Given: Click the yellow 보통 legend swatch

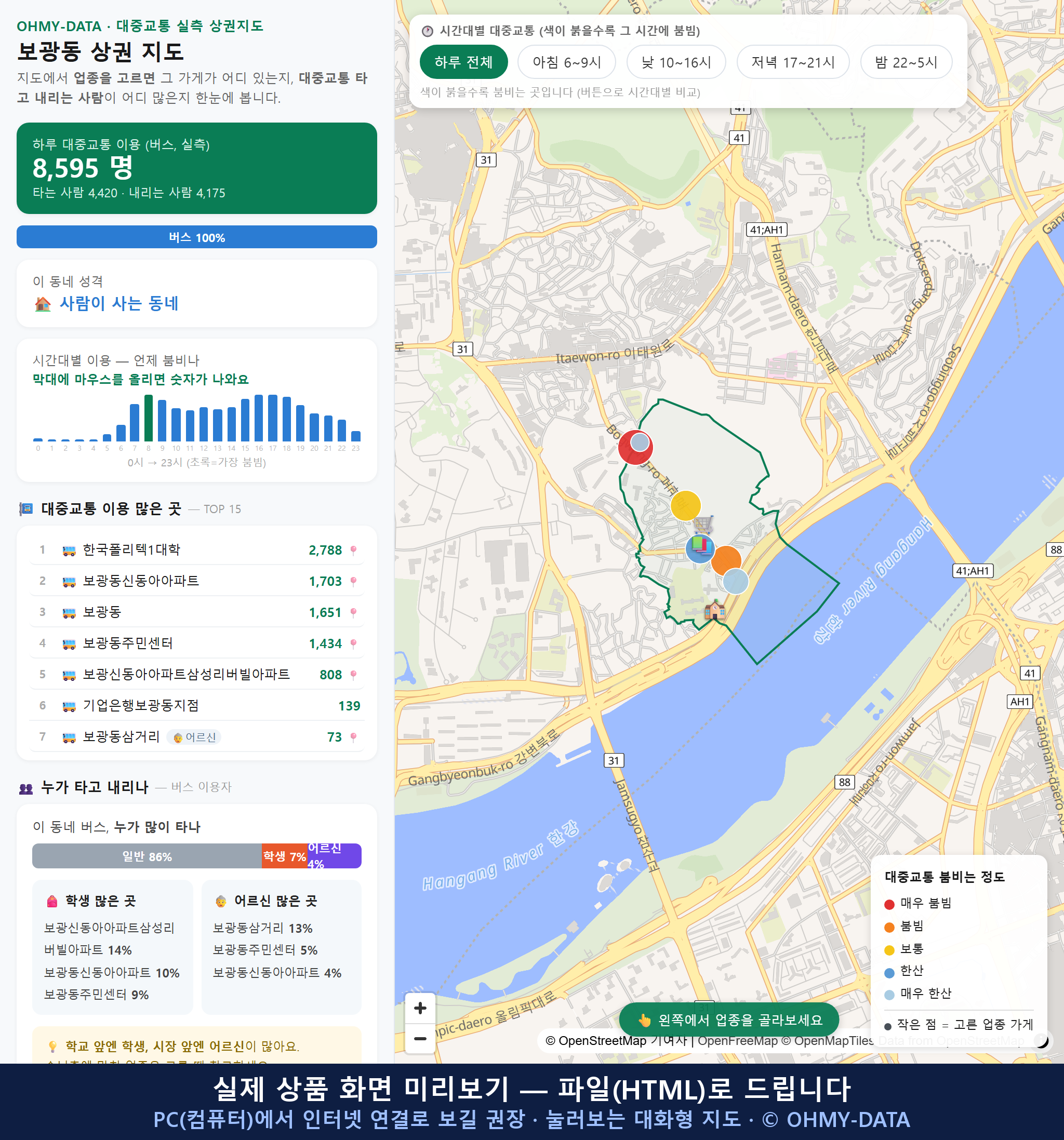Looking at the screenshot, I should (889, 950).
